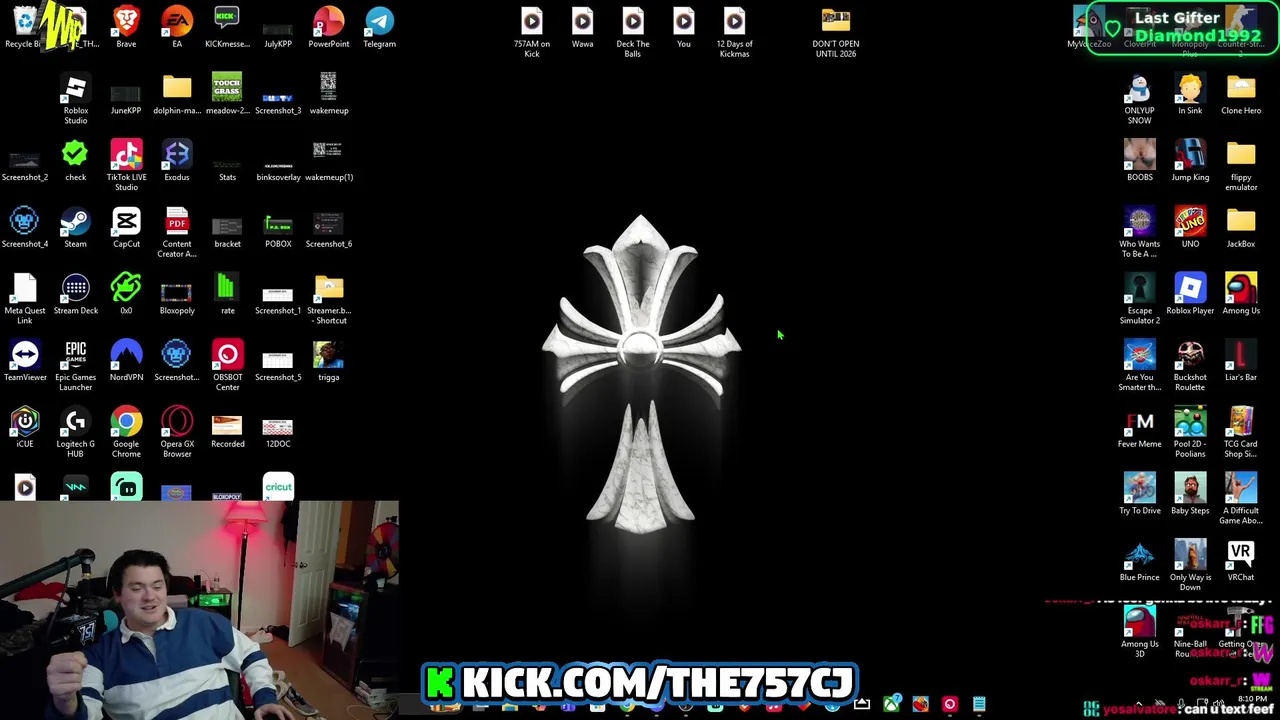Open the Roblox Player icon
This screenshot has width=1280, height=720.
click(x=1190, y=294)
